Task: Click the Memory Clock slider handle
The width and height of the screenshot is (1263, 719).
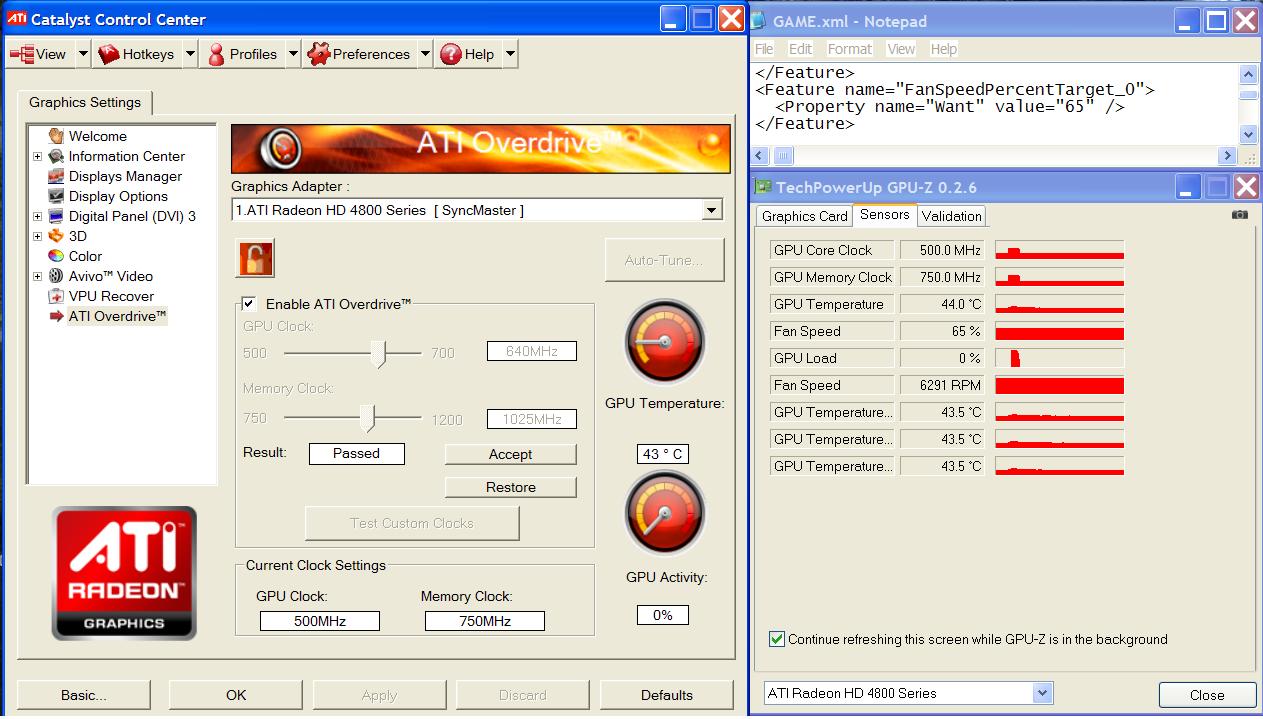Action: 367,418
